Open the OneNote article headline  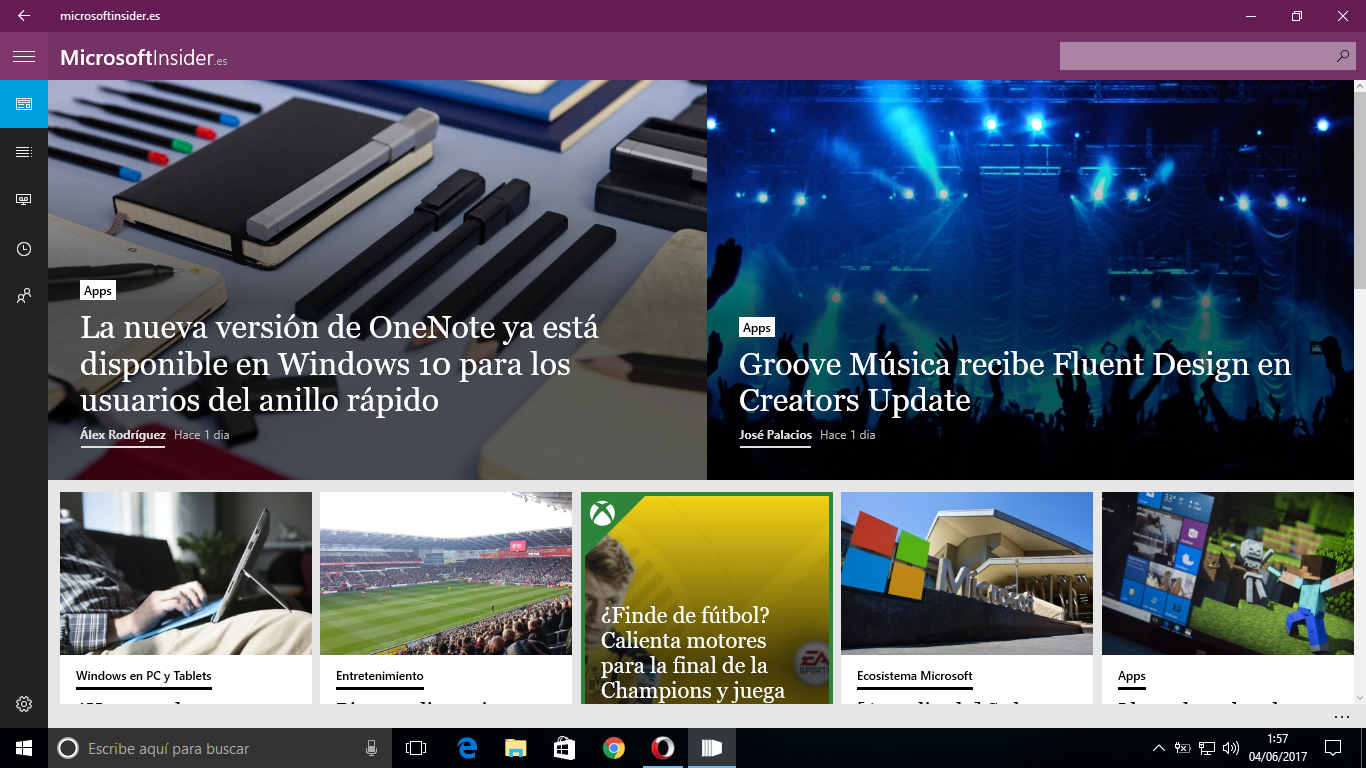click(340, 364)
